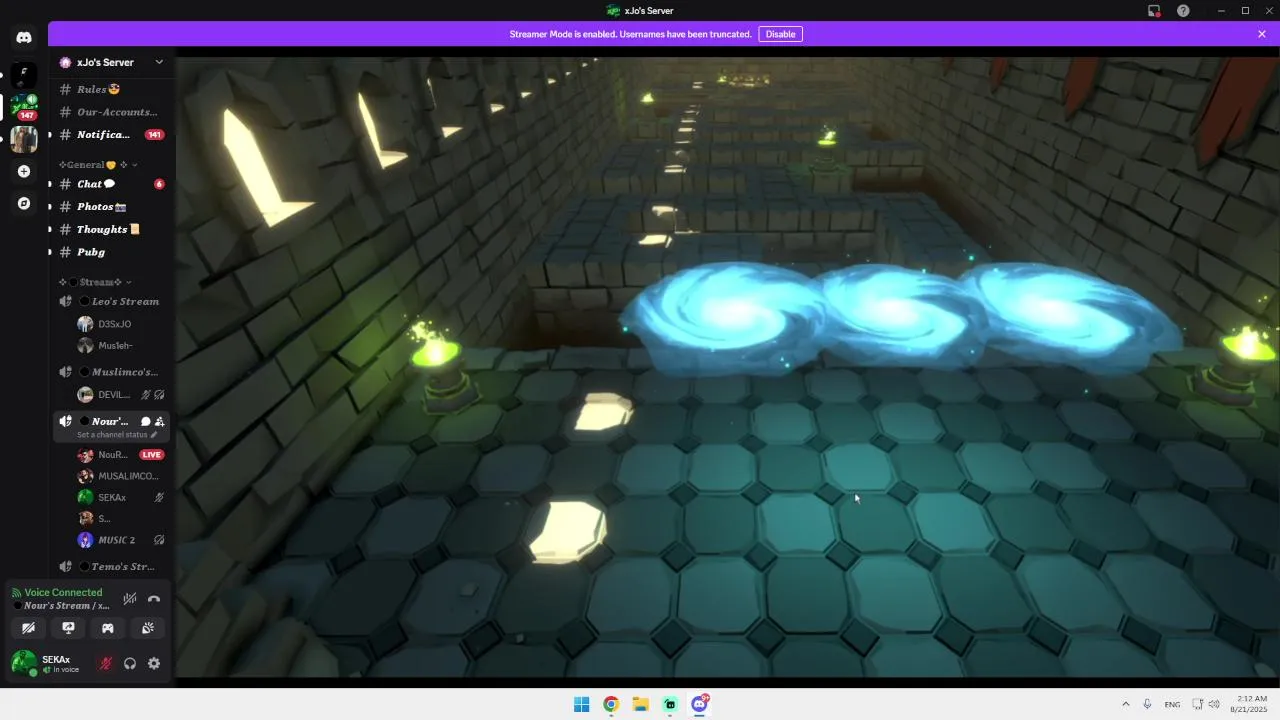Open the Photos channel

(111, 206)
